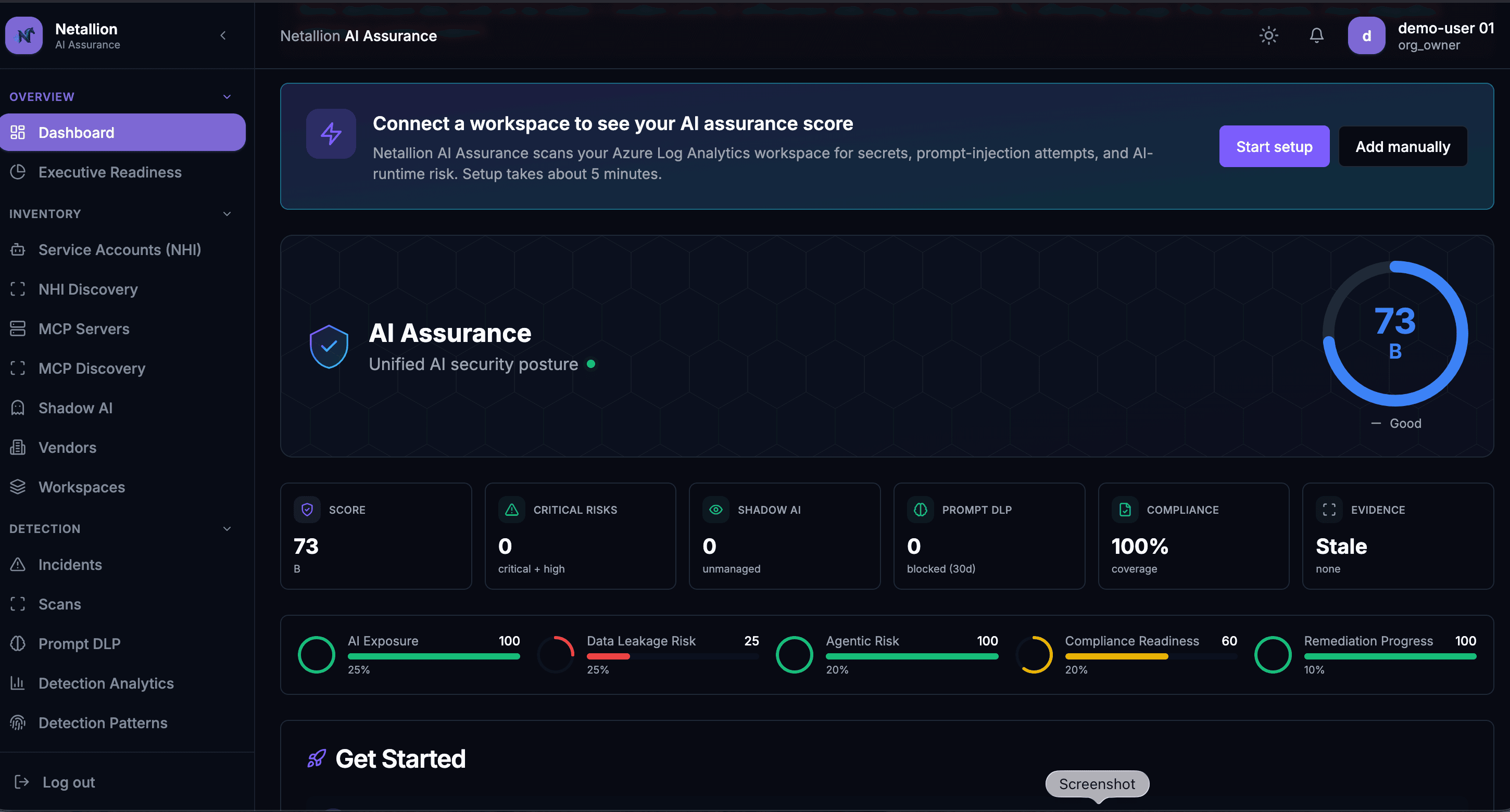The width and height of the screenshot is (1510, 812).
Task: Open the Evidence Stale card
Action: click(1398, 536)
